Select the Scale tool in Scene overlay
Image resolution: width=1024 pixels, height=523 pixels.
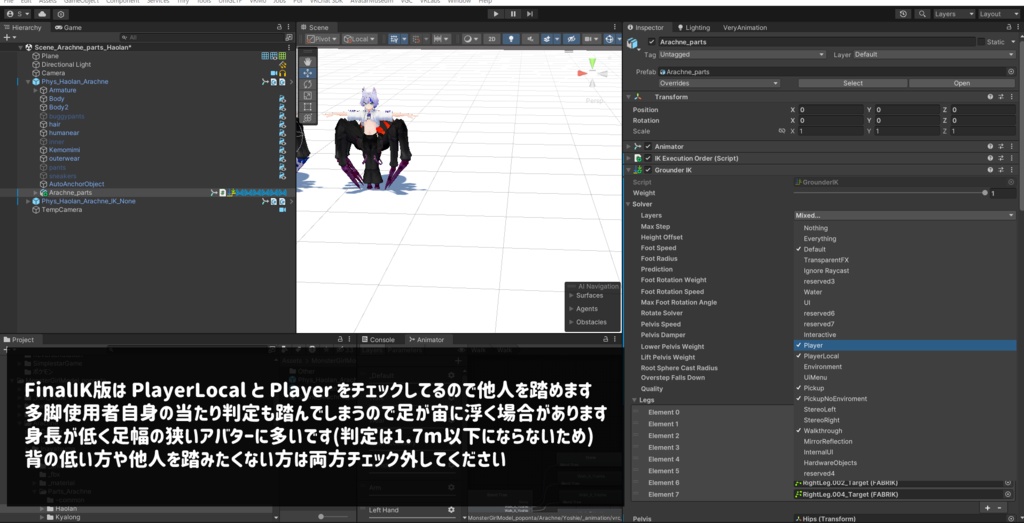308,95
